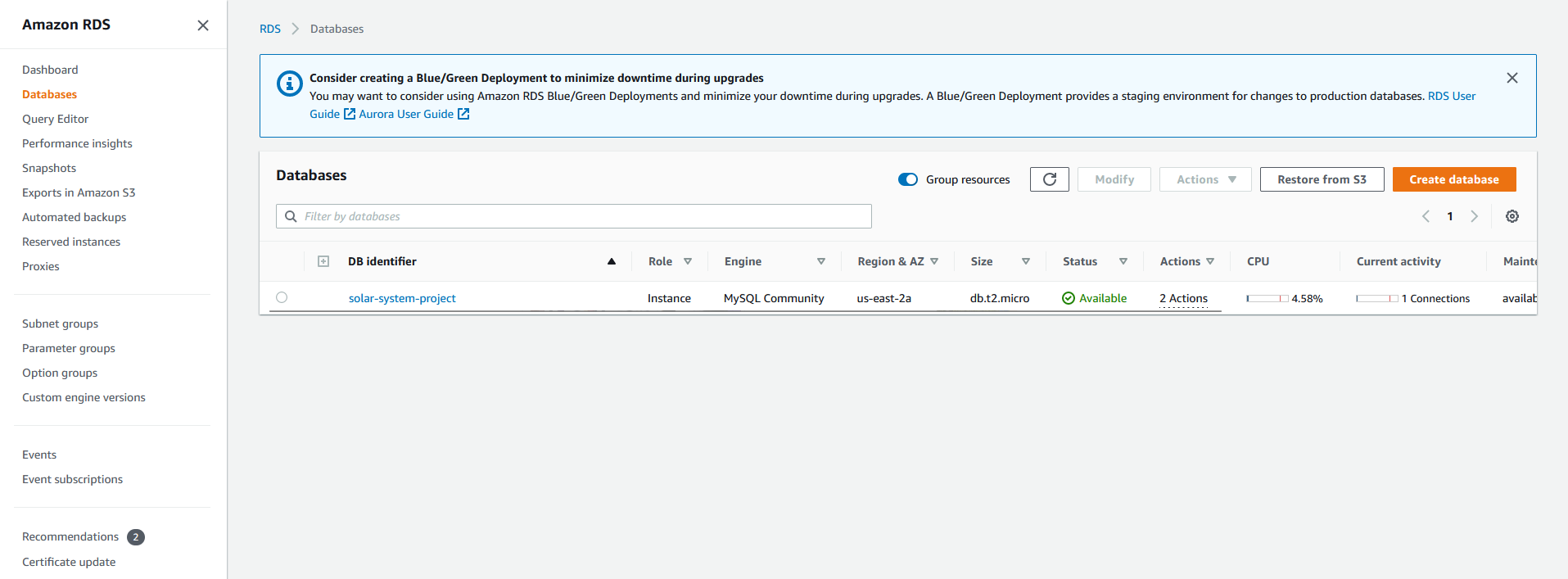1568x579 pixels.
Task: Open Recommendations in sidebar
Action: point(70,536)
